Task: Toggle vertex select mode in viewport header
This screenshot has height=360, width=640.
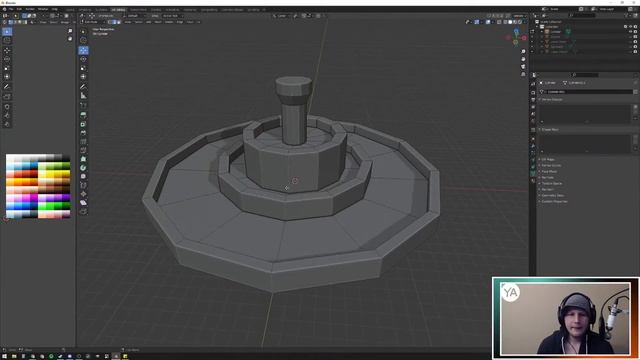Action: 109,22
